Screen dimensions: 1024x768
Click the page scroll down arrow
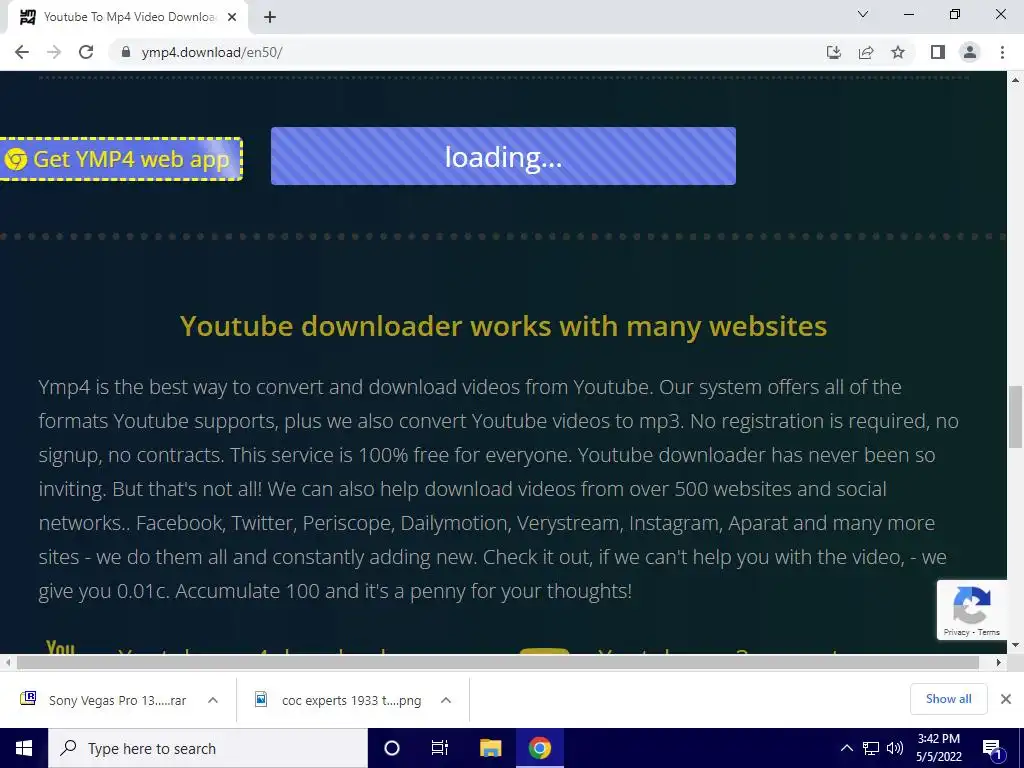pyautogui.click(x=1016, y=645)
